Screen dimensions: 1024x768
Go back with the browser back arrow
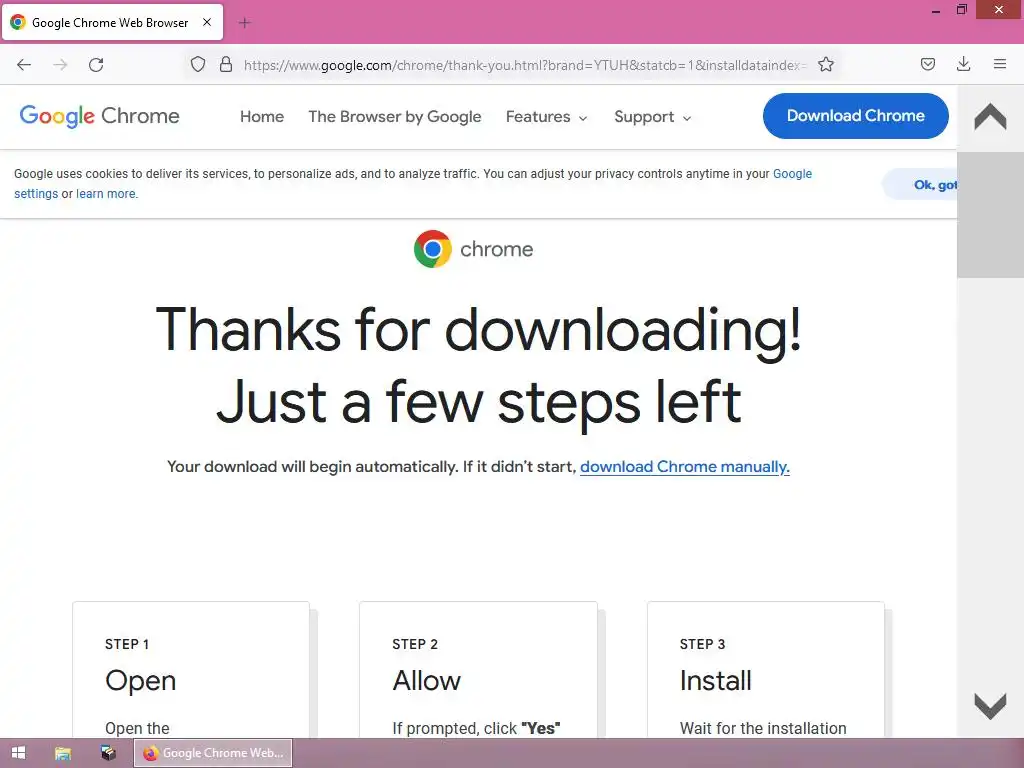click(x=24, y=65)
